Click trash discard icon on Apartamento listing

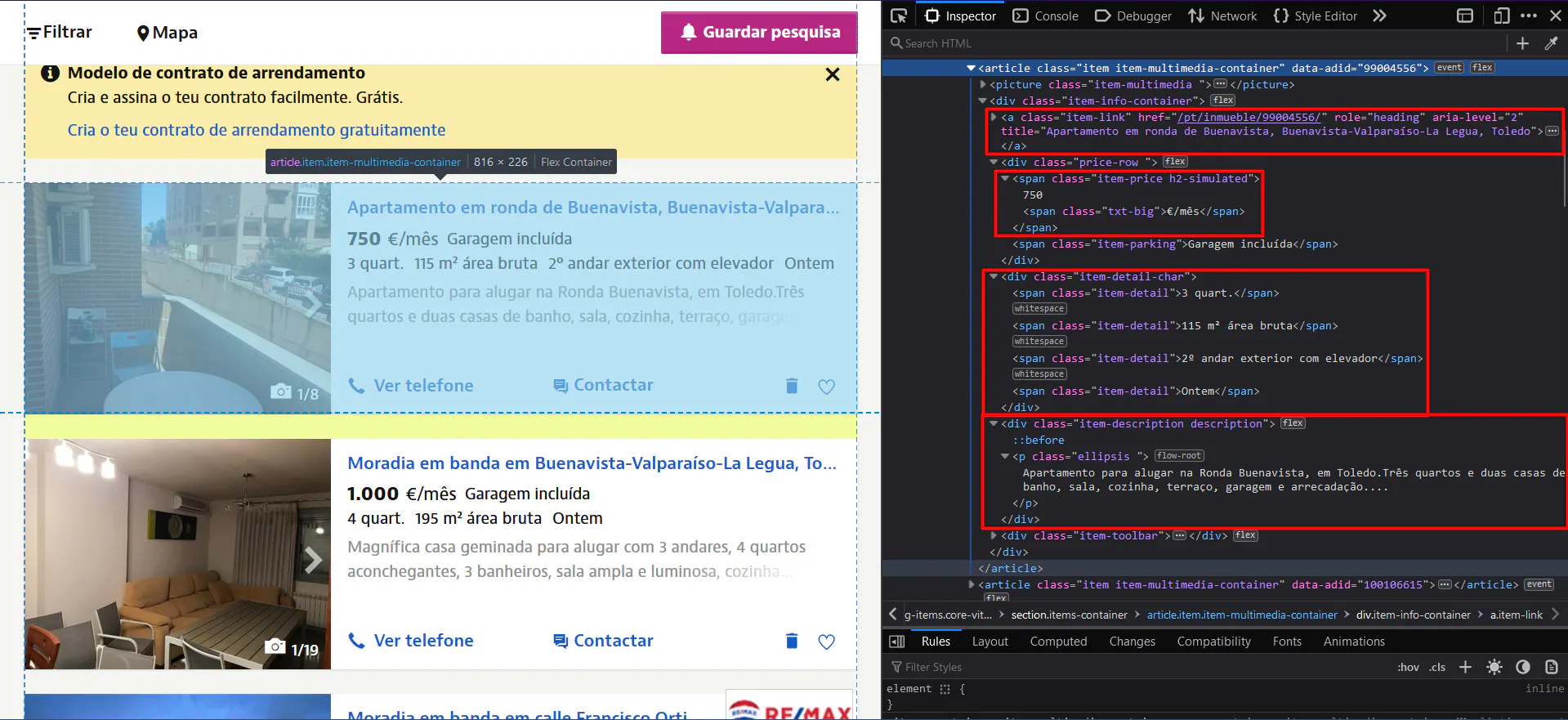pyautogui.click(x=792, y=386)
